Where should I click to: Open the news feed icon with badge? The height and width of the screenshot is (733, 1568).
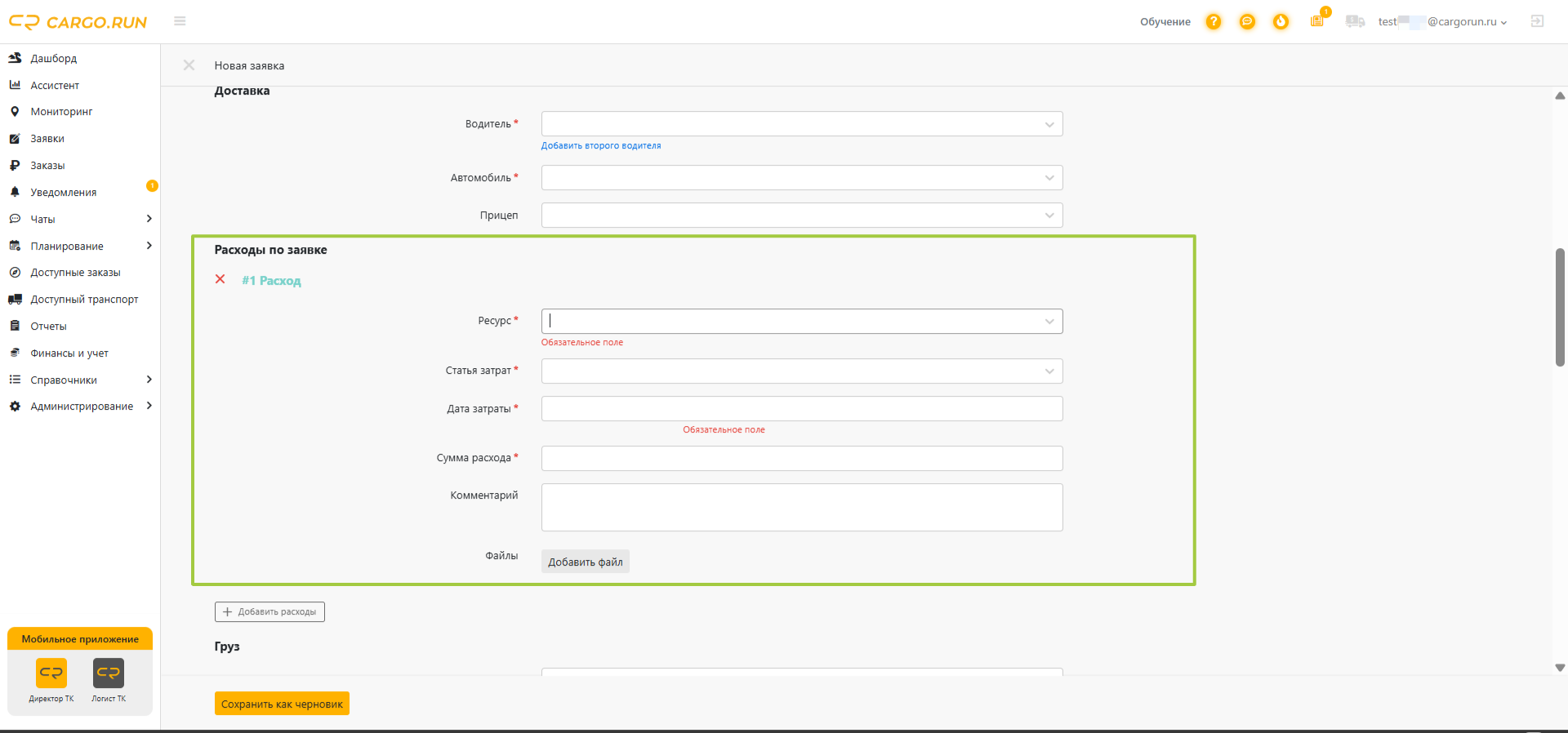(1318, 20)
